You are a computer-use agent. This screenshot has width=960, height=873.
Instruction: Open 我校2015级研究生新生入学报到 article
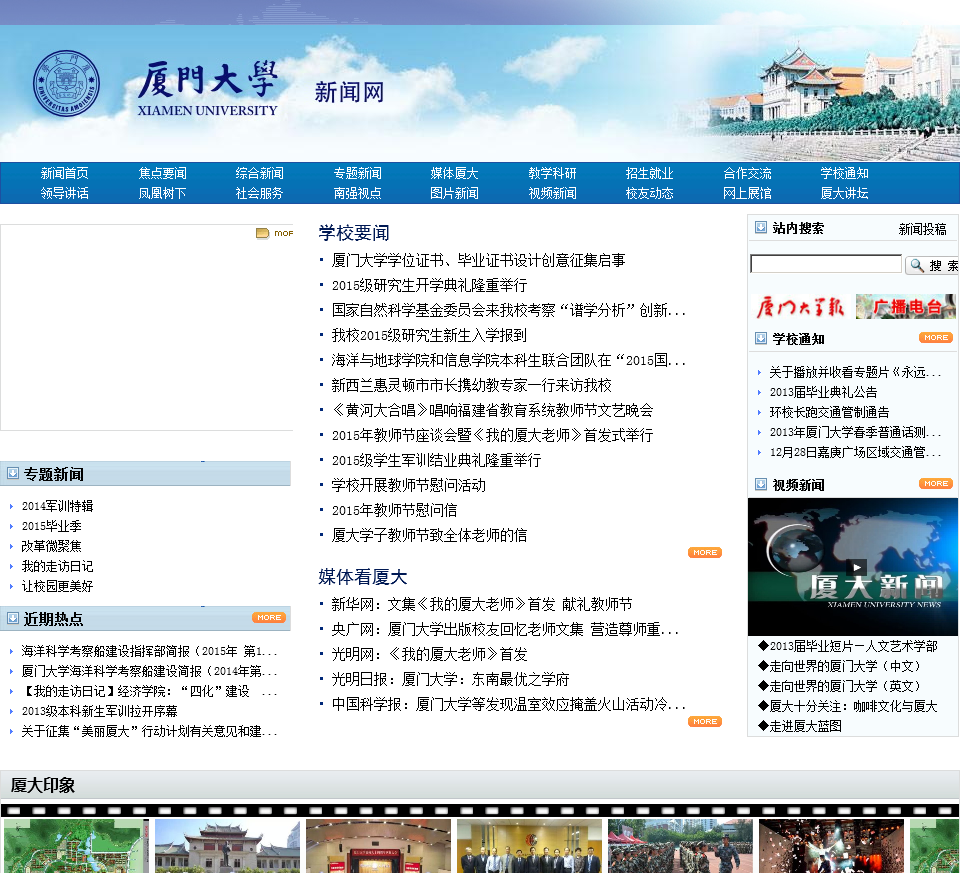(429, 335)
